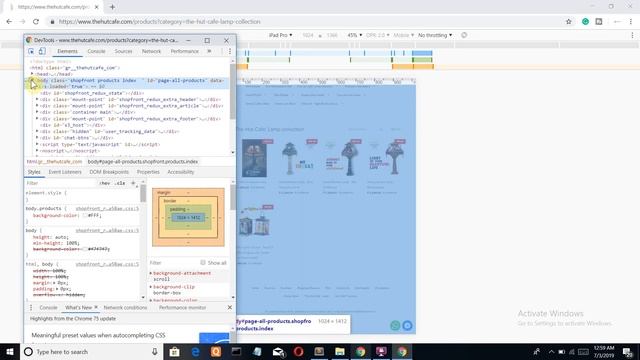Expand background-attachment computed property
Screen dimensions: 640x360
(151, 273)
